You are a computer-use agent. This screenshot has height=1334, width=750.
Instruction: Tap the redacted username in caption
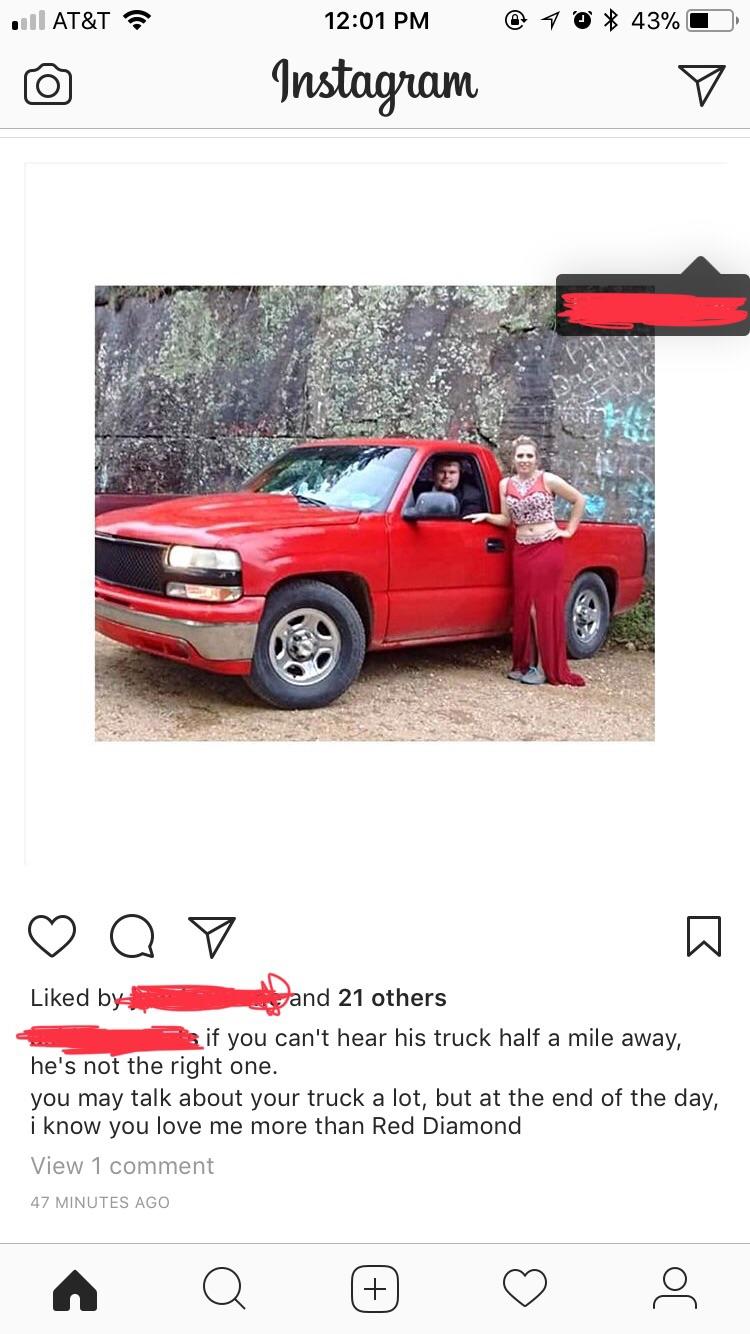(x=113, y=1037)
